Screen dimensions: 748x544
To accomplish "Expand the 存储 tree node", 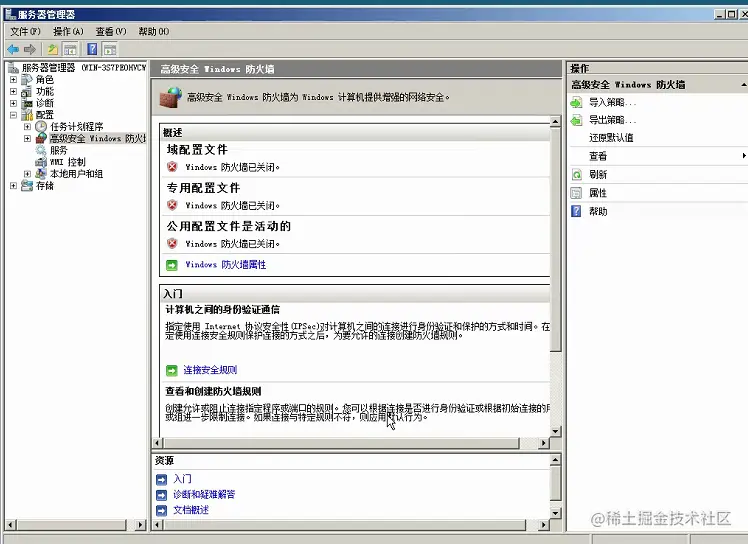I will tap(13, 186).
